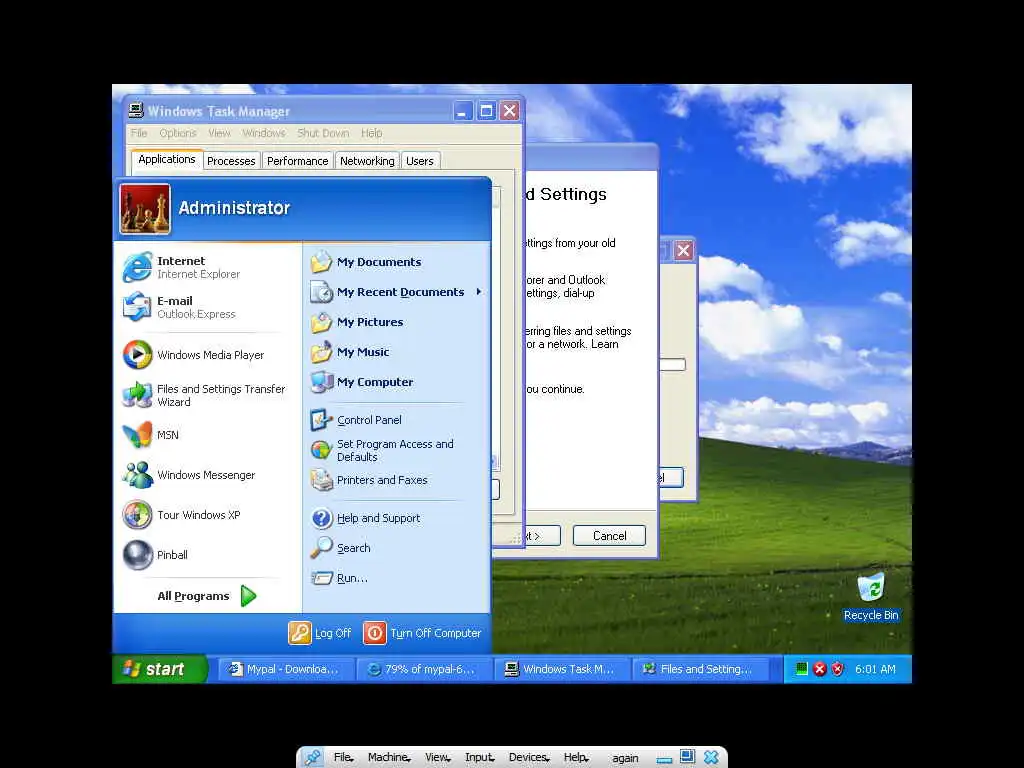Switch to Files and Settings taskbar button
The height and width of the screenshot is (768, 1024).
[699, 669]
